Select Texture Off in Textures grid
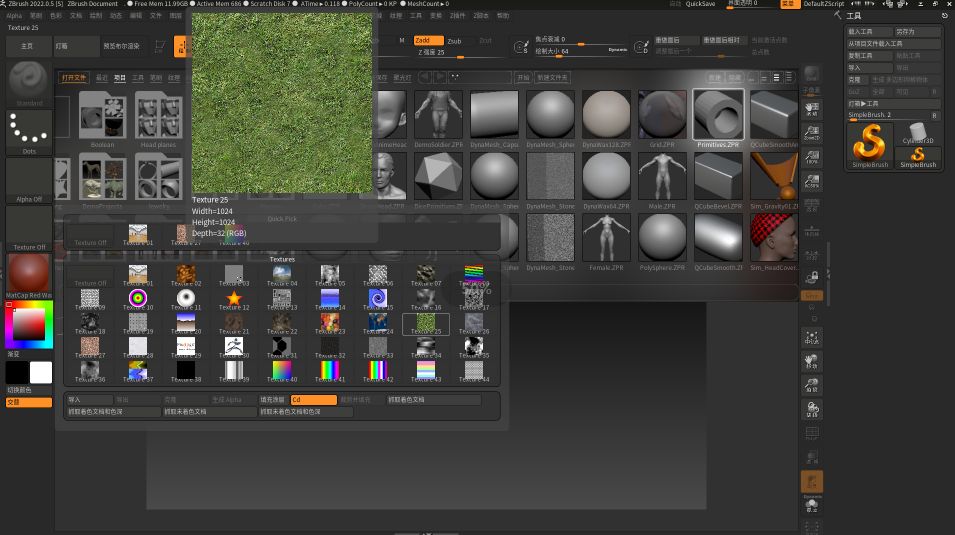955x535 pixels. tap(90, 276)
